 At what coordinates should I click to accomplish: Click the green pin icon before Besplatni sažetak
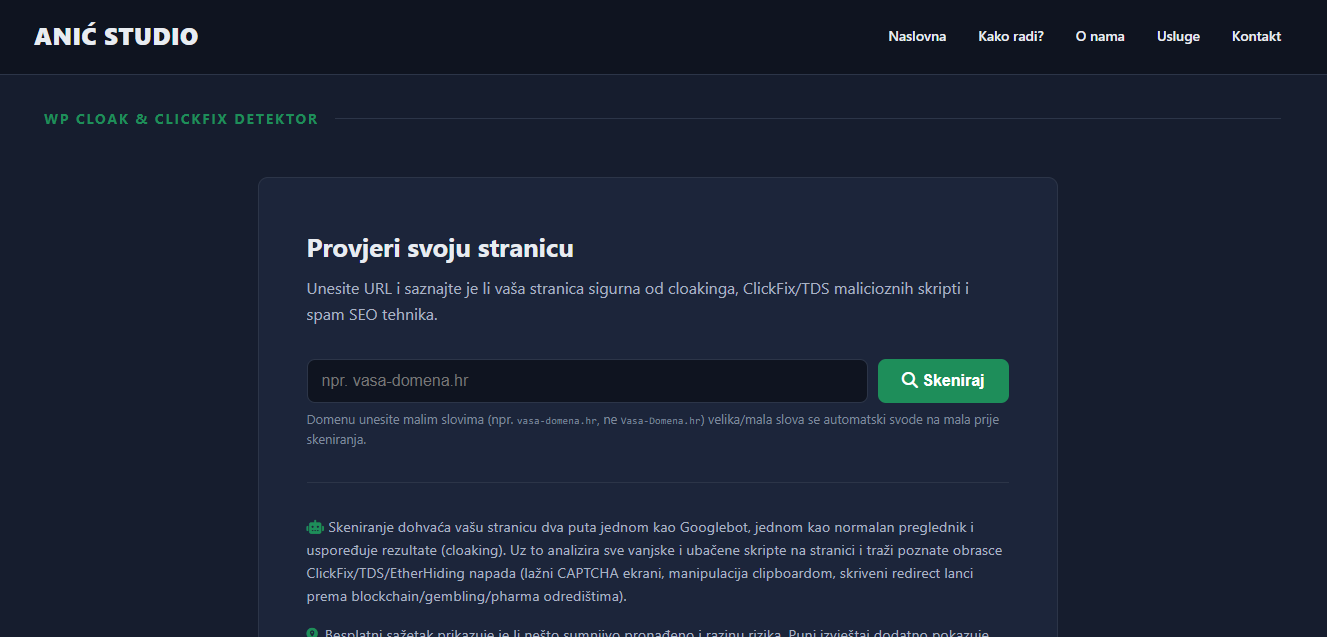point(313,634)
